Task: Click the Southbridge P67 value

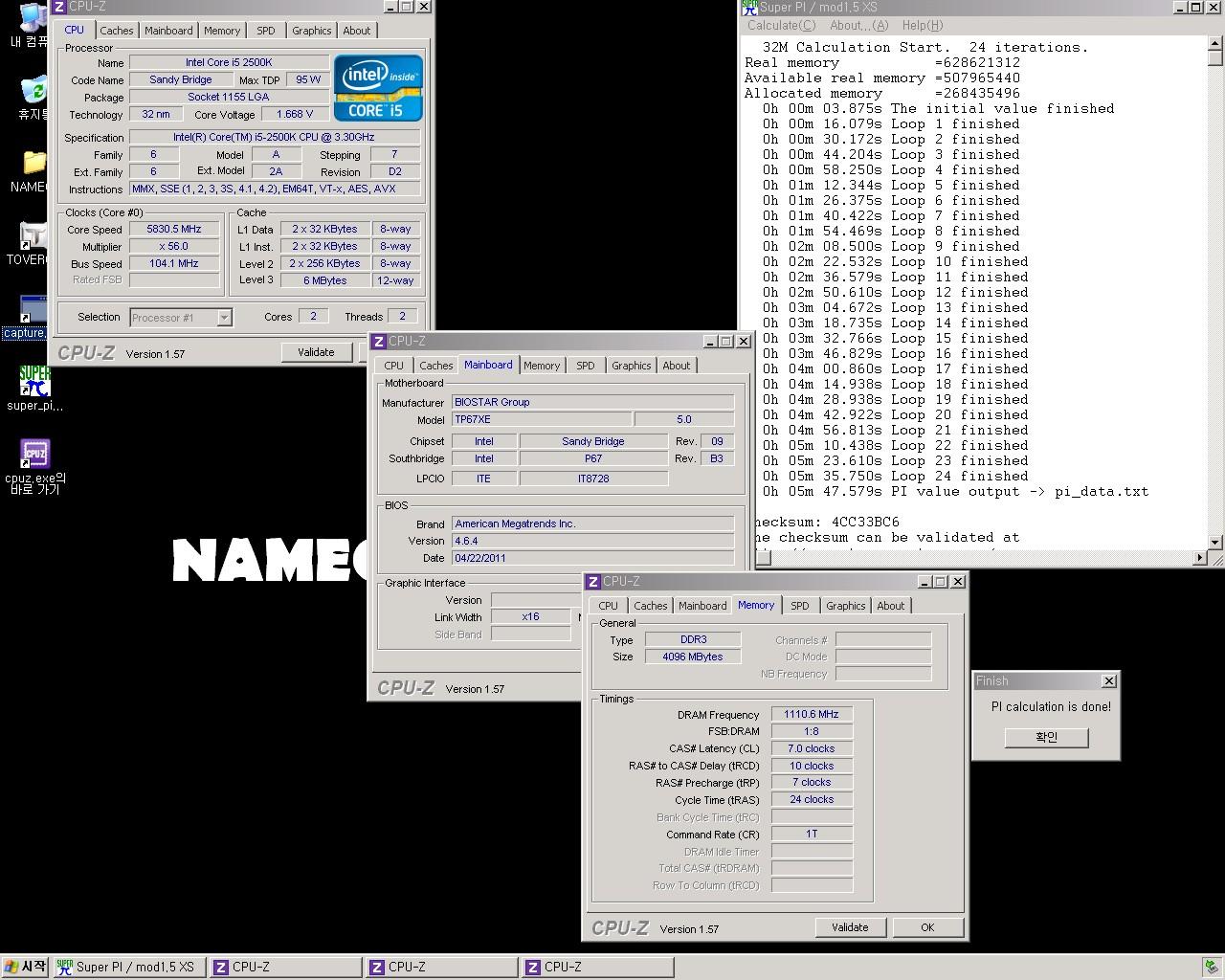Action: (x=593, y=458)
